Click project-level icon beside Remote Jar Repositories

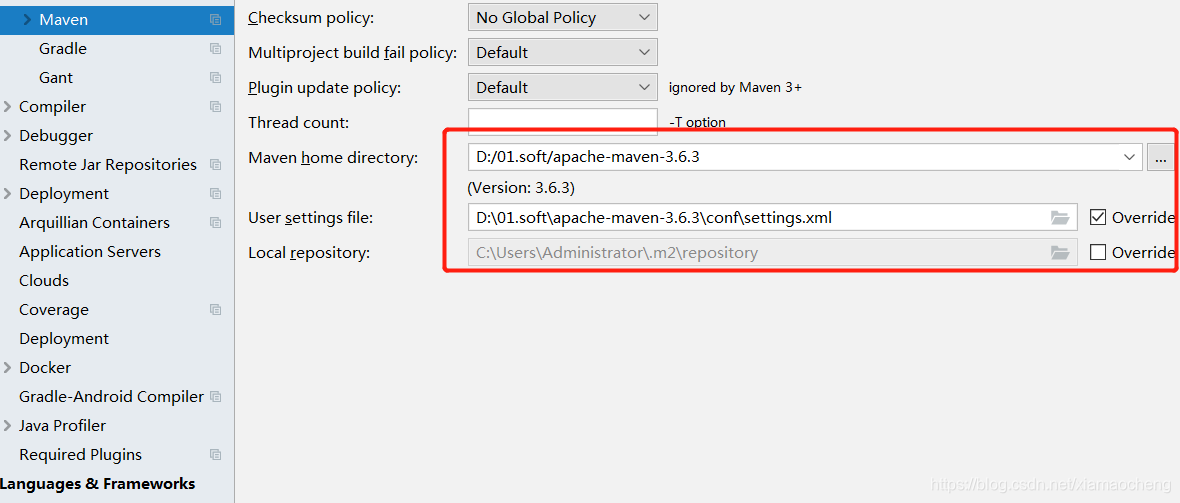click(x=215, y=165)
